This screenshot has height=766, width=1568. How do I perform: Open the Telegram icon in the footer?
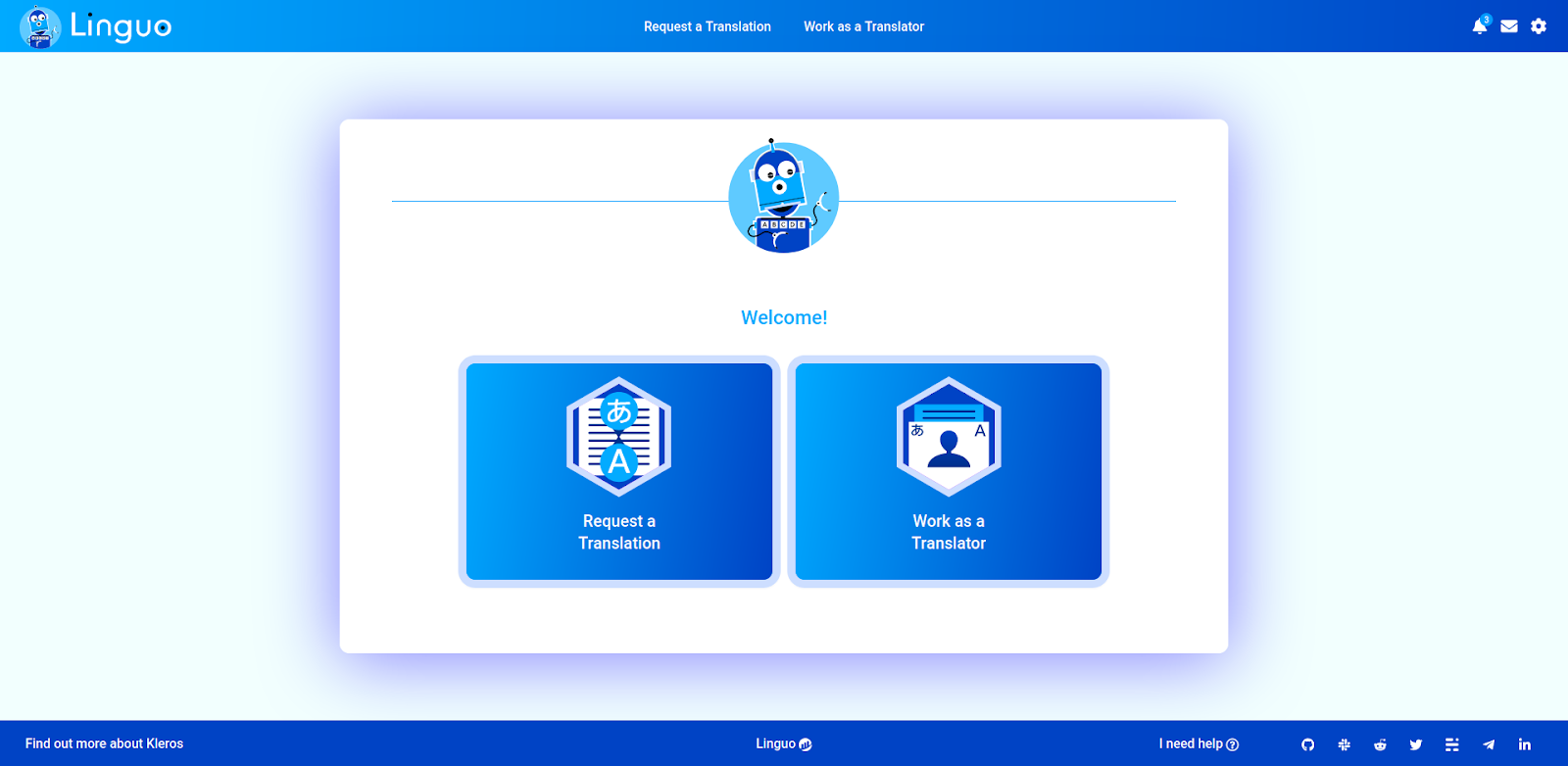pos(1489,744)
